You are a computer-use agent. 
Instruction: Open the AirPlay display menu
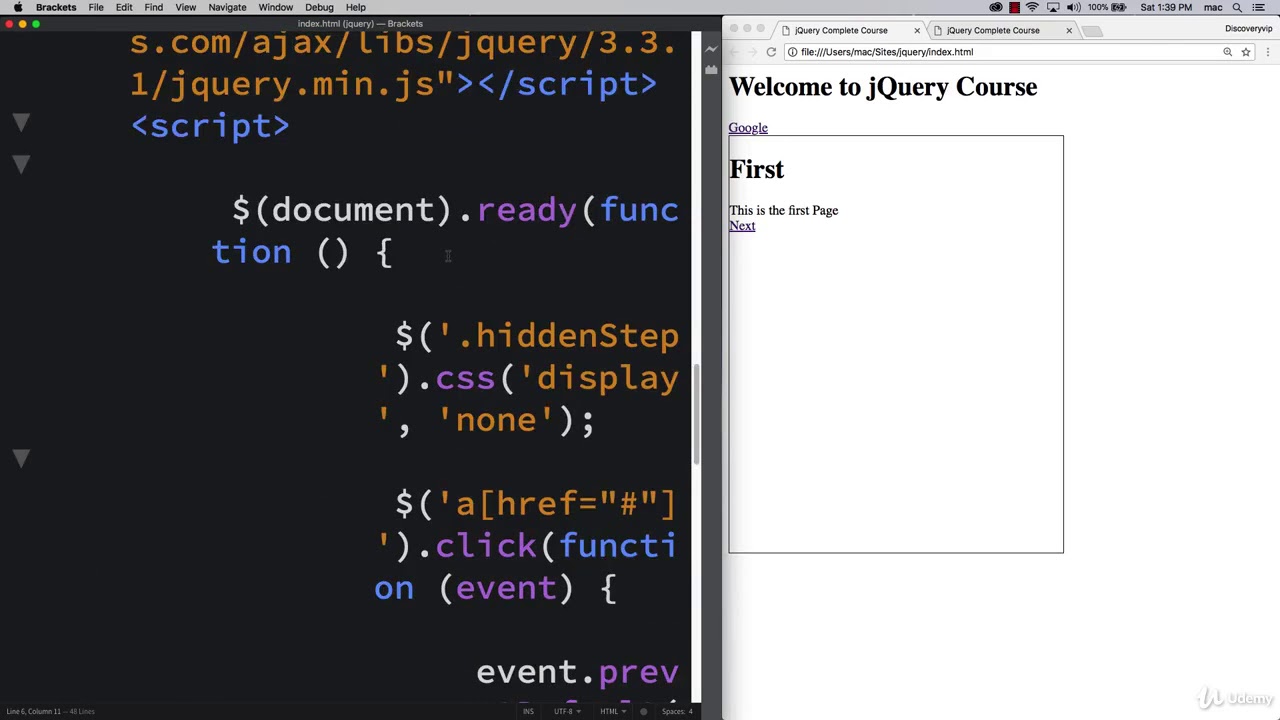click(1053, 7)
